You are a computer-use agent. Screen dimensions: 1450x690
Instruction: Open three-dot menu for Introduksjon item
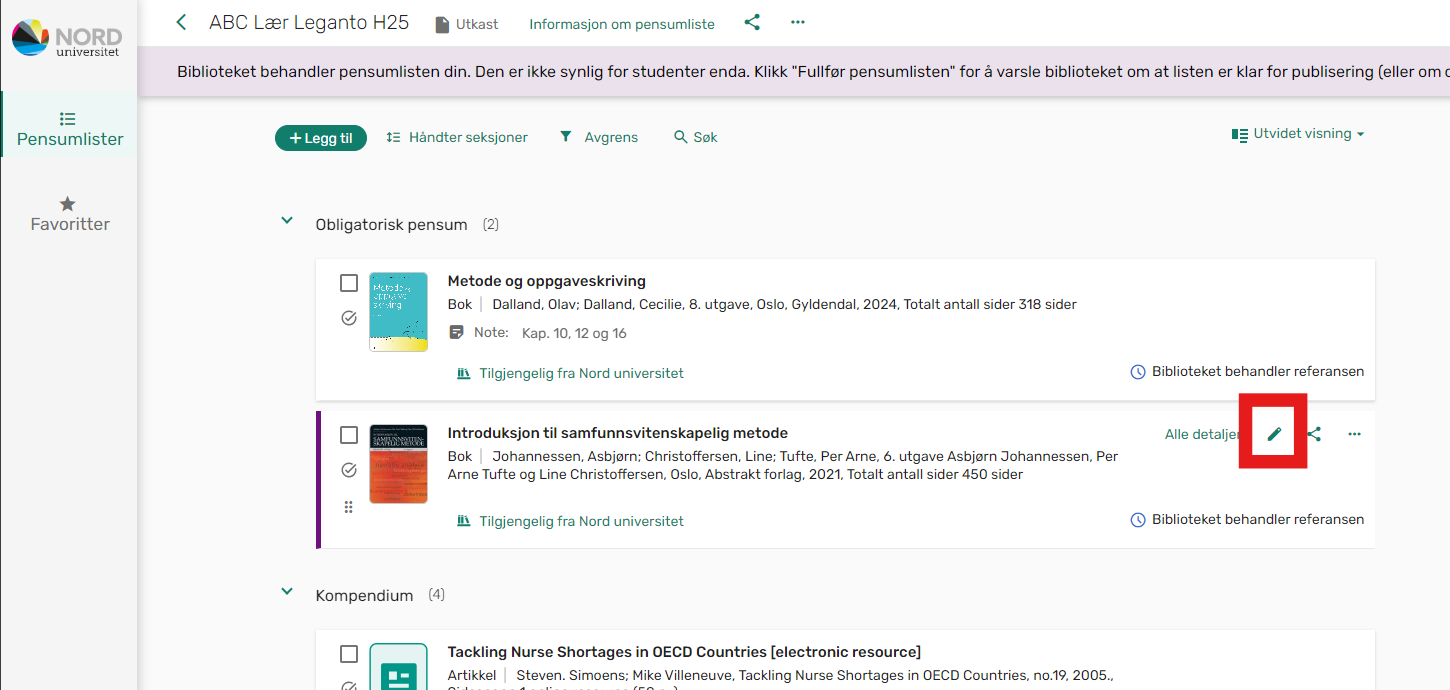(x=1354, y=434)
